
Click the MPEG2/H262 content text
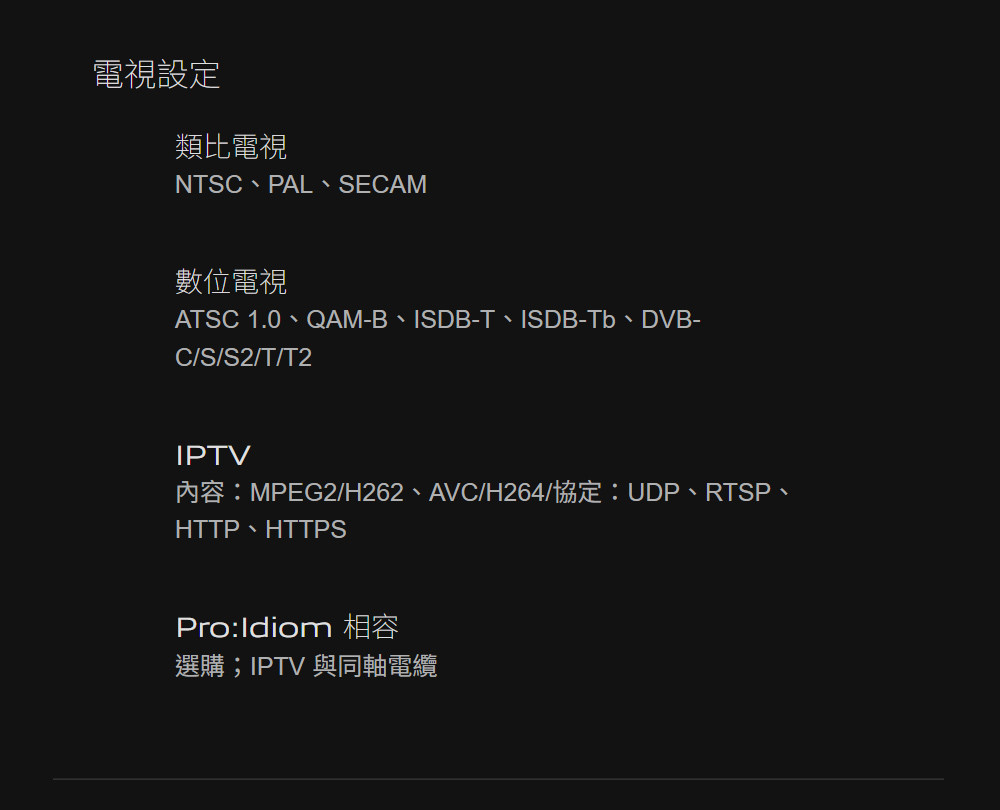pyautogui.click(x=327, y=492)
